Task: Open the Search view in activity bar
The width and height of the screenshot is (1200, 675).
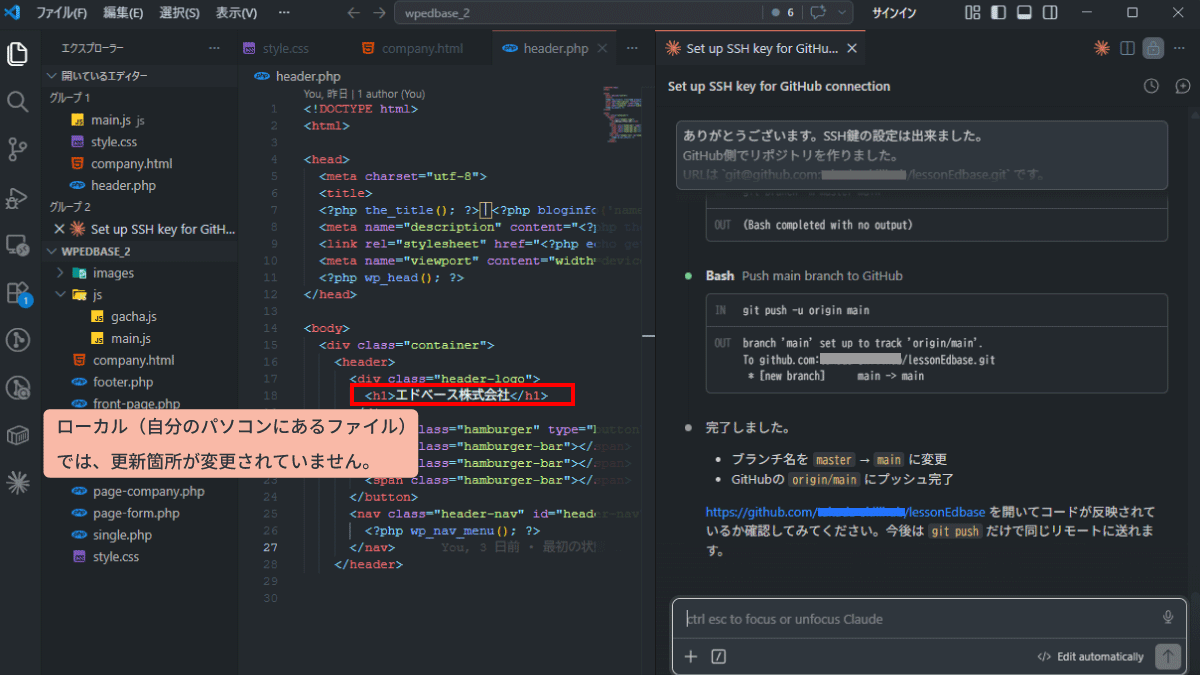Action: pos(17,101)
